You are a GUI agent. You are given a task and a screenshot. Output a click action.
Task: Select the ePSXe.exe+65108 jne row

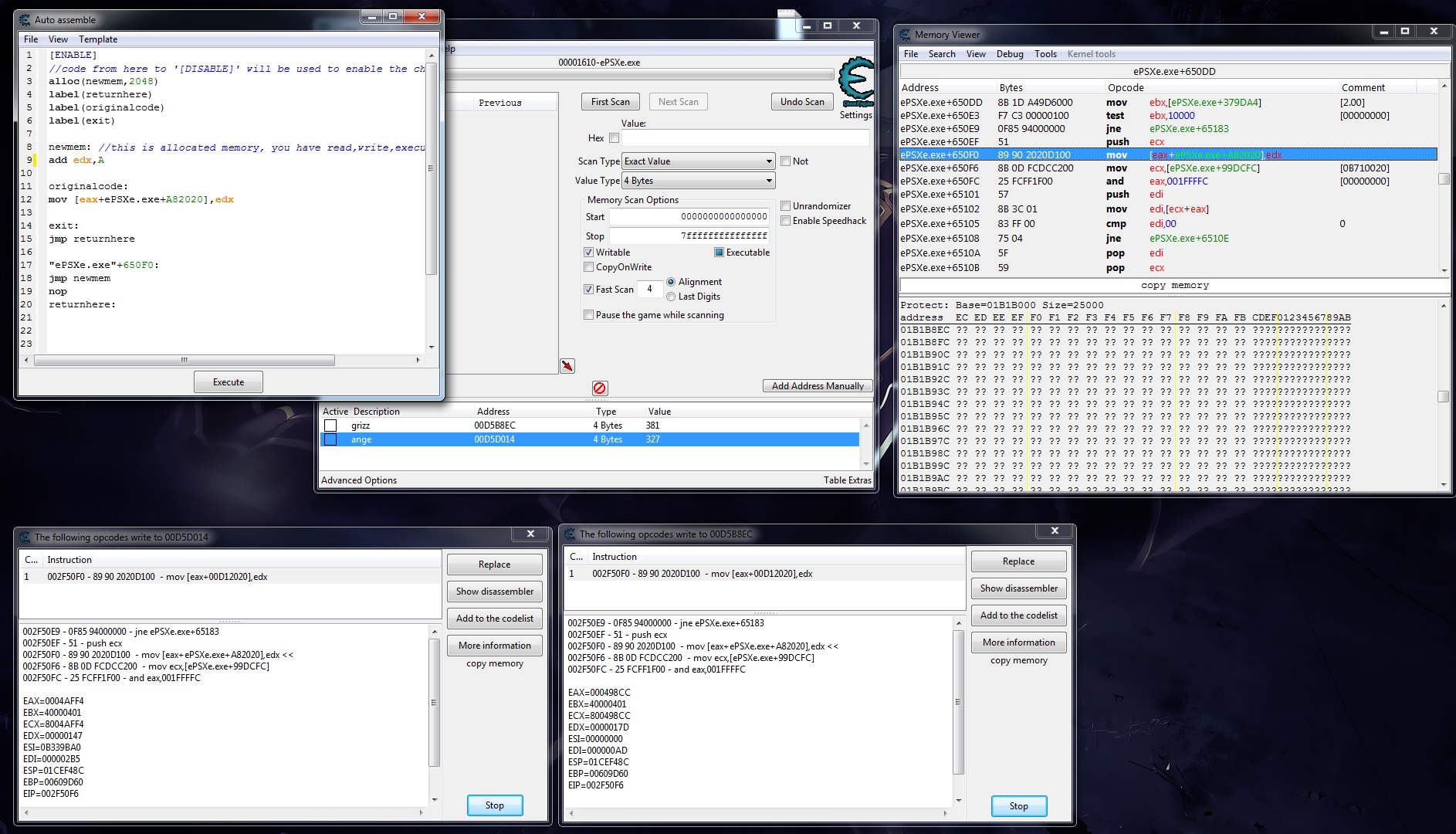1168,239
